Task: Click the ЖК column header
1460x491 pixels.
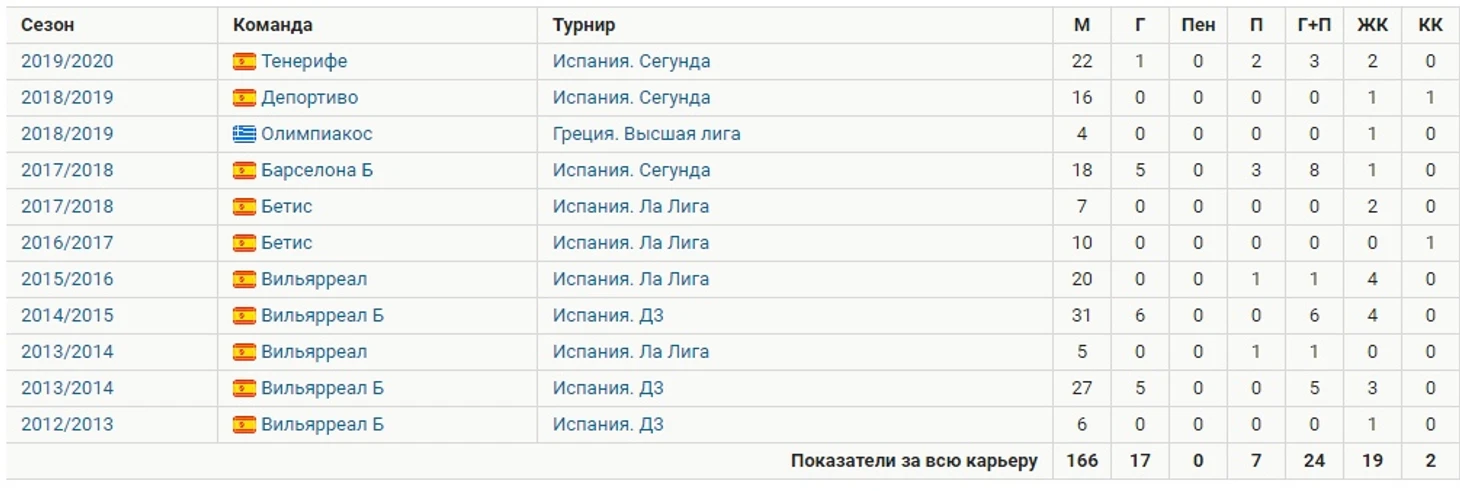Action: (1372, 25)
